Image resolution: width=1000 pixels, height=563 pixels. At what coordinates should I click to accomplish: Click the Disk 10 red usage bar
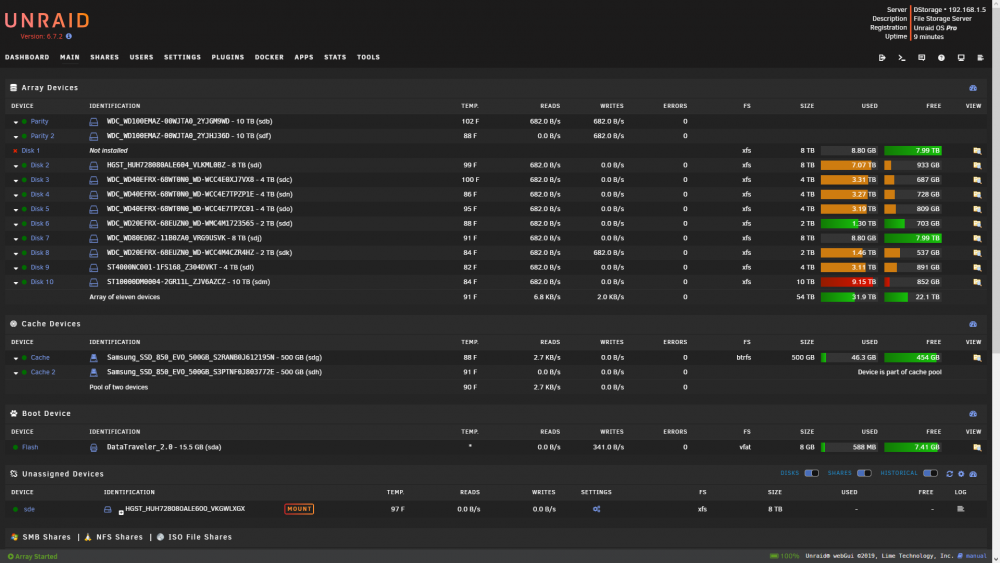point(849,282)
